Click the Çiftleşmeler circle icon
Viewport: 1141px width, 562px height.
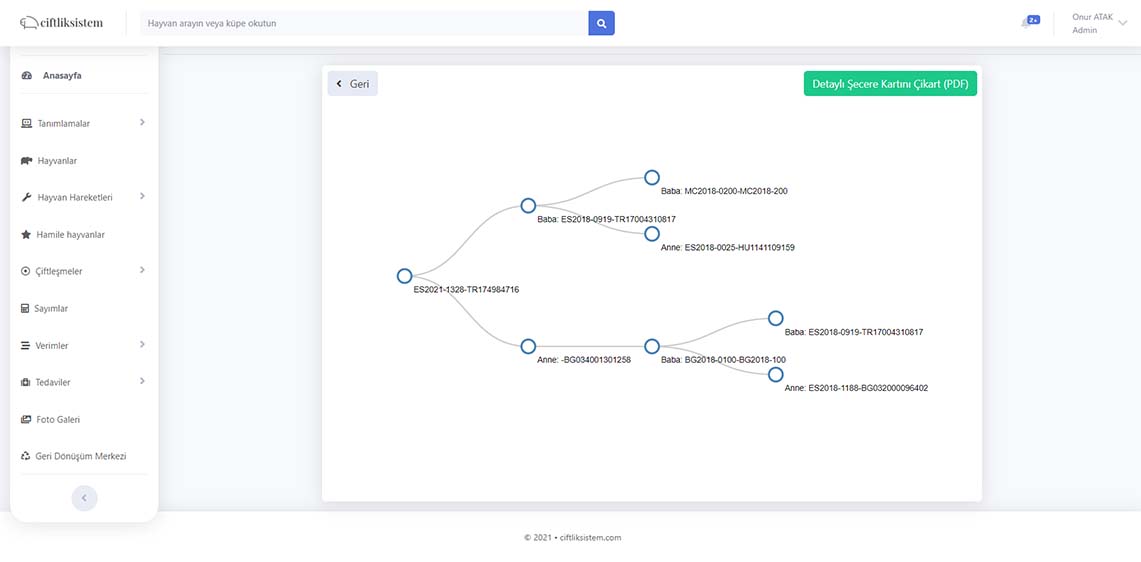pyautogui.click(x=25, y=272)
